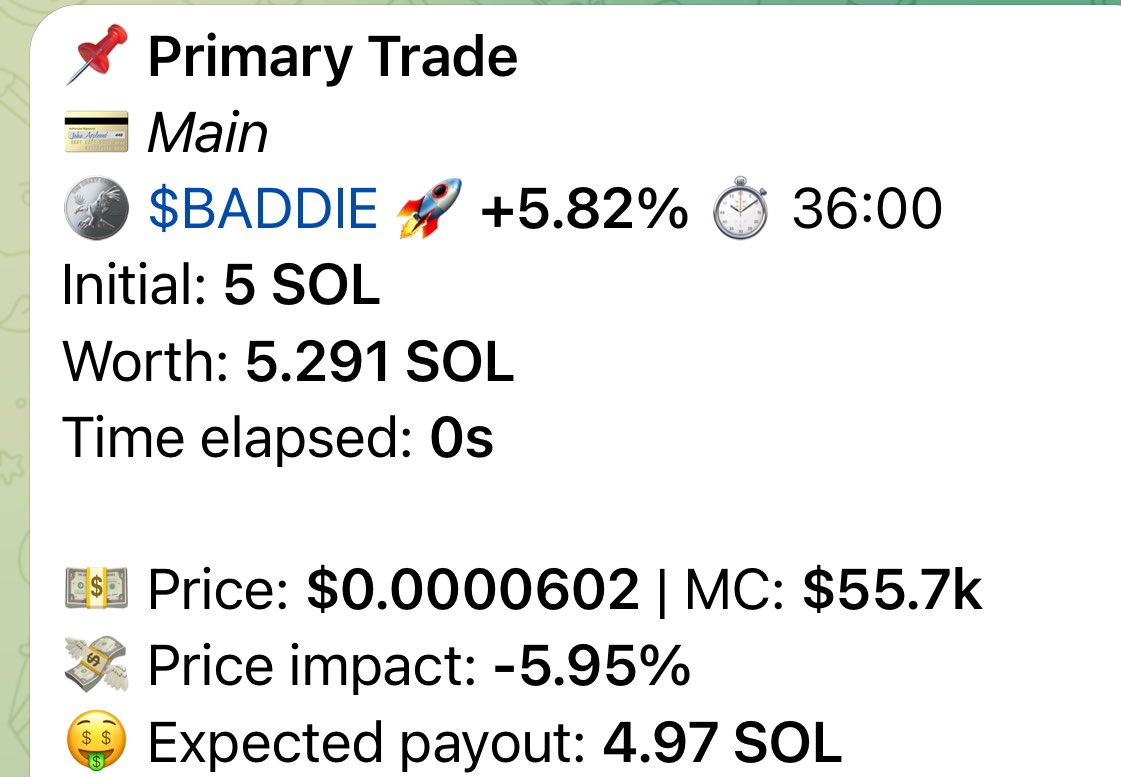
Task: Click the money-mouth face emoji
Action: [x=95, y=743]
